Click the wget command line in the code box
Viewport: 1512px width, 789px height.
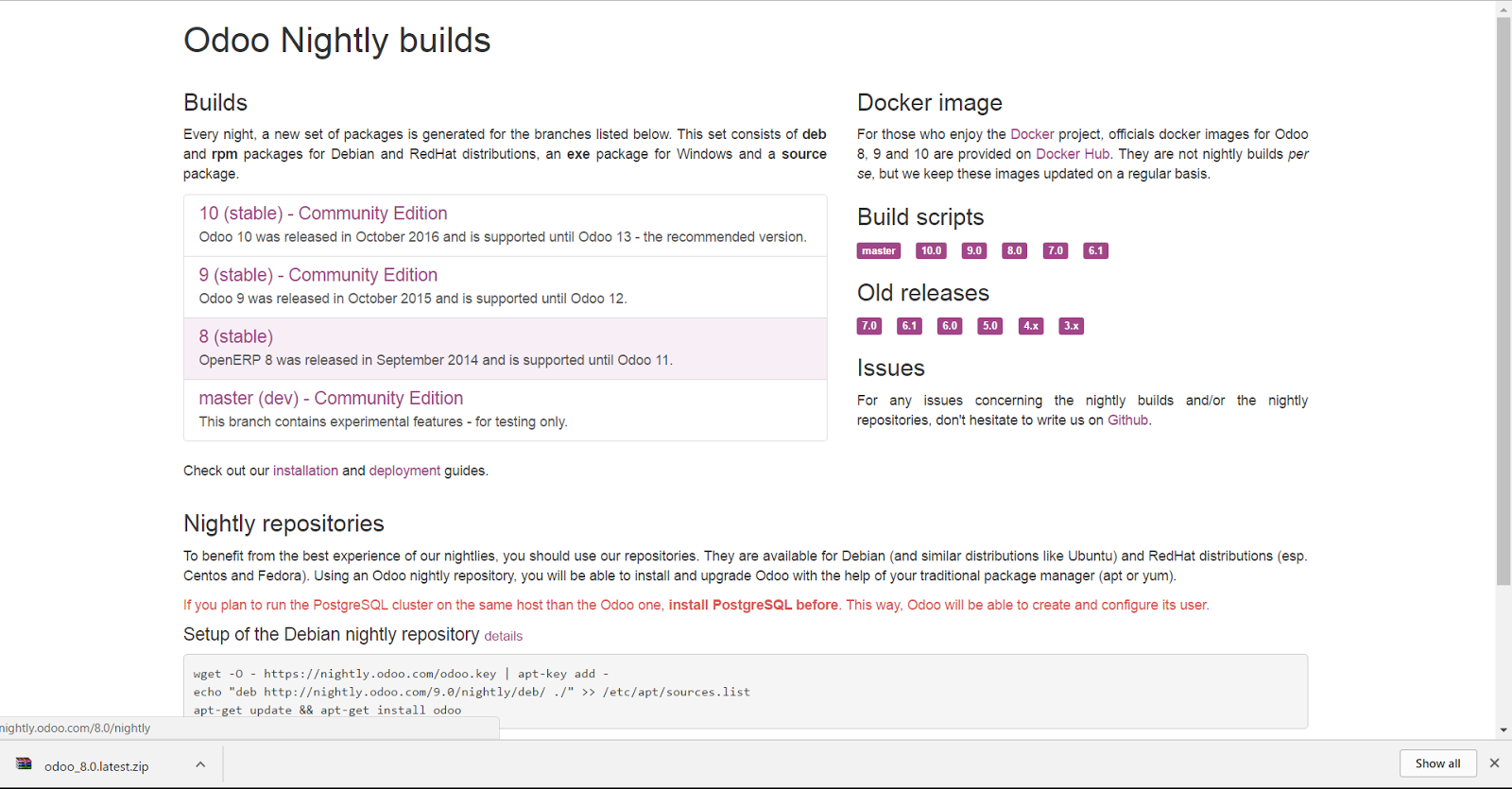402,674
